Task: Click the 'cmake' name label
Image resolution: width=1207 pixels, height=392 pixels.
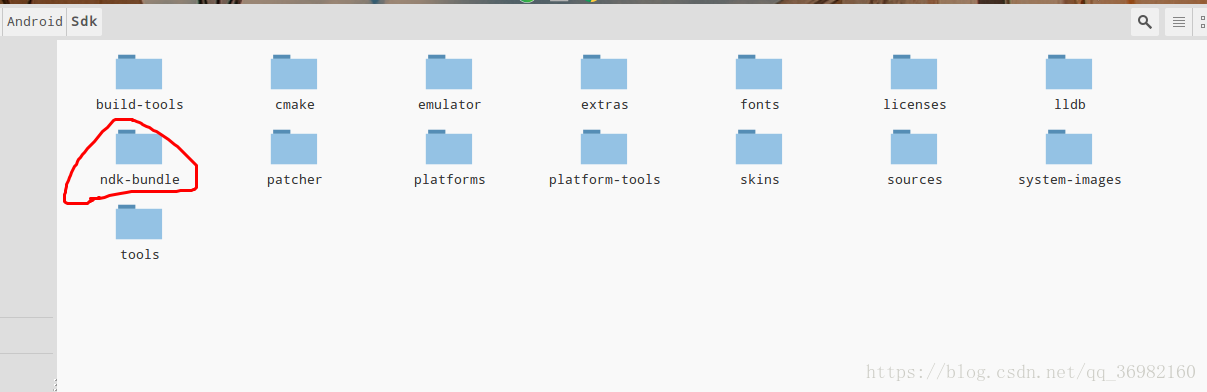Action: [295, 105]
